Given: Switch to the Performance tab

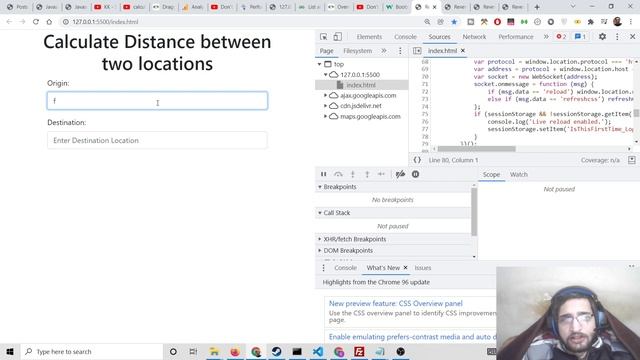Looking at the screenshot, I should point(516,37).
